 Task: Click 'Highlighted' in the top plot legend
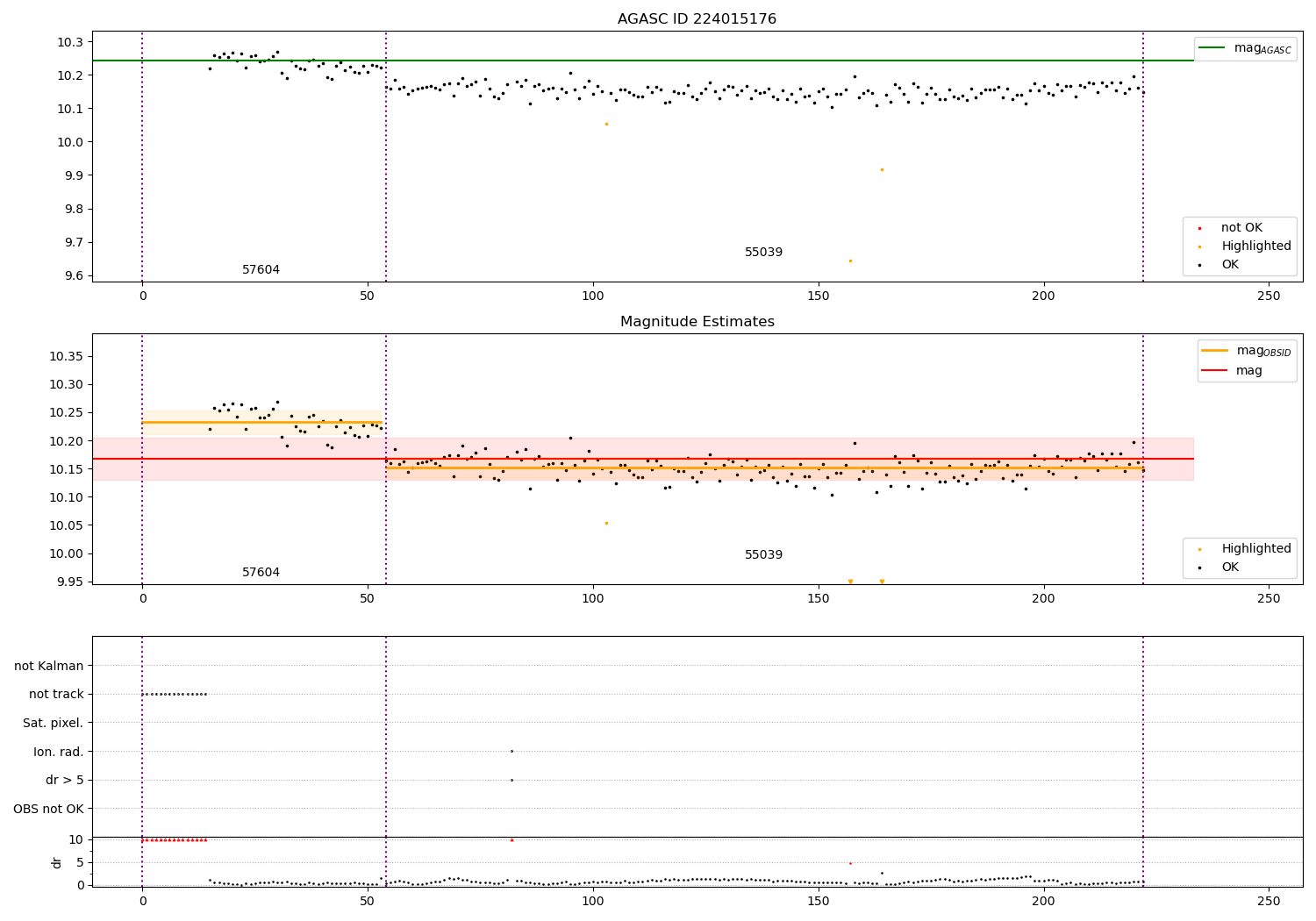coord(1256,246)
